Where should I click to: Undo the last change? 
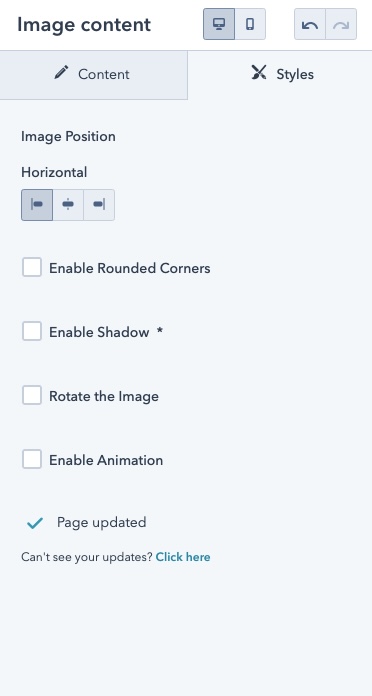coord(310,24)
